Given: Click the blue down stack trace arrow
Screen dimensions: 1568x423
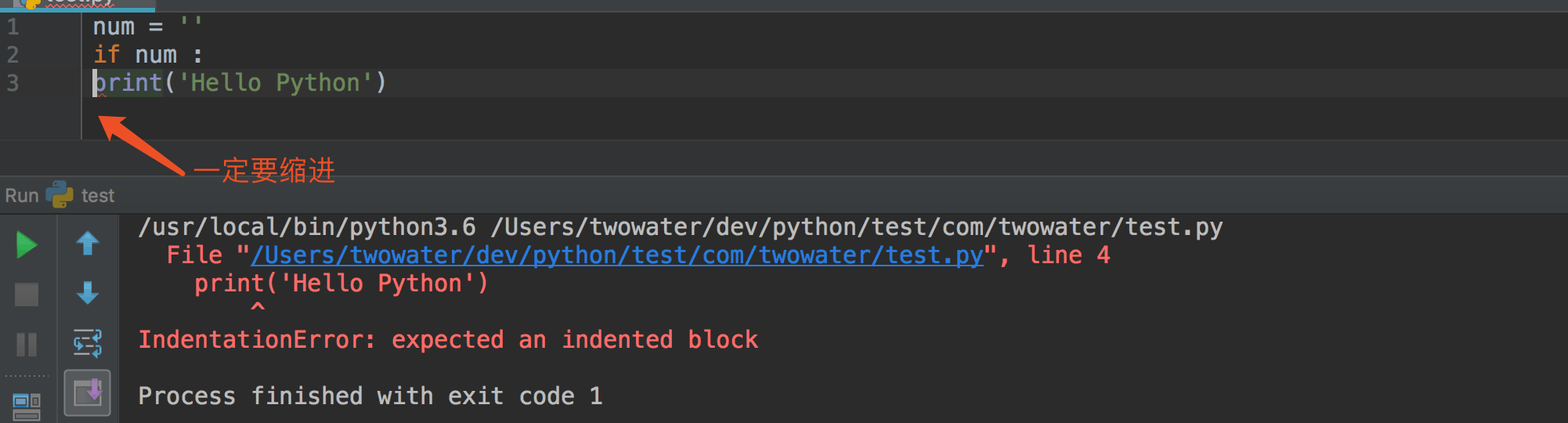Looking at the screenshot, I should [x=88, y=293].
